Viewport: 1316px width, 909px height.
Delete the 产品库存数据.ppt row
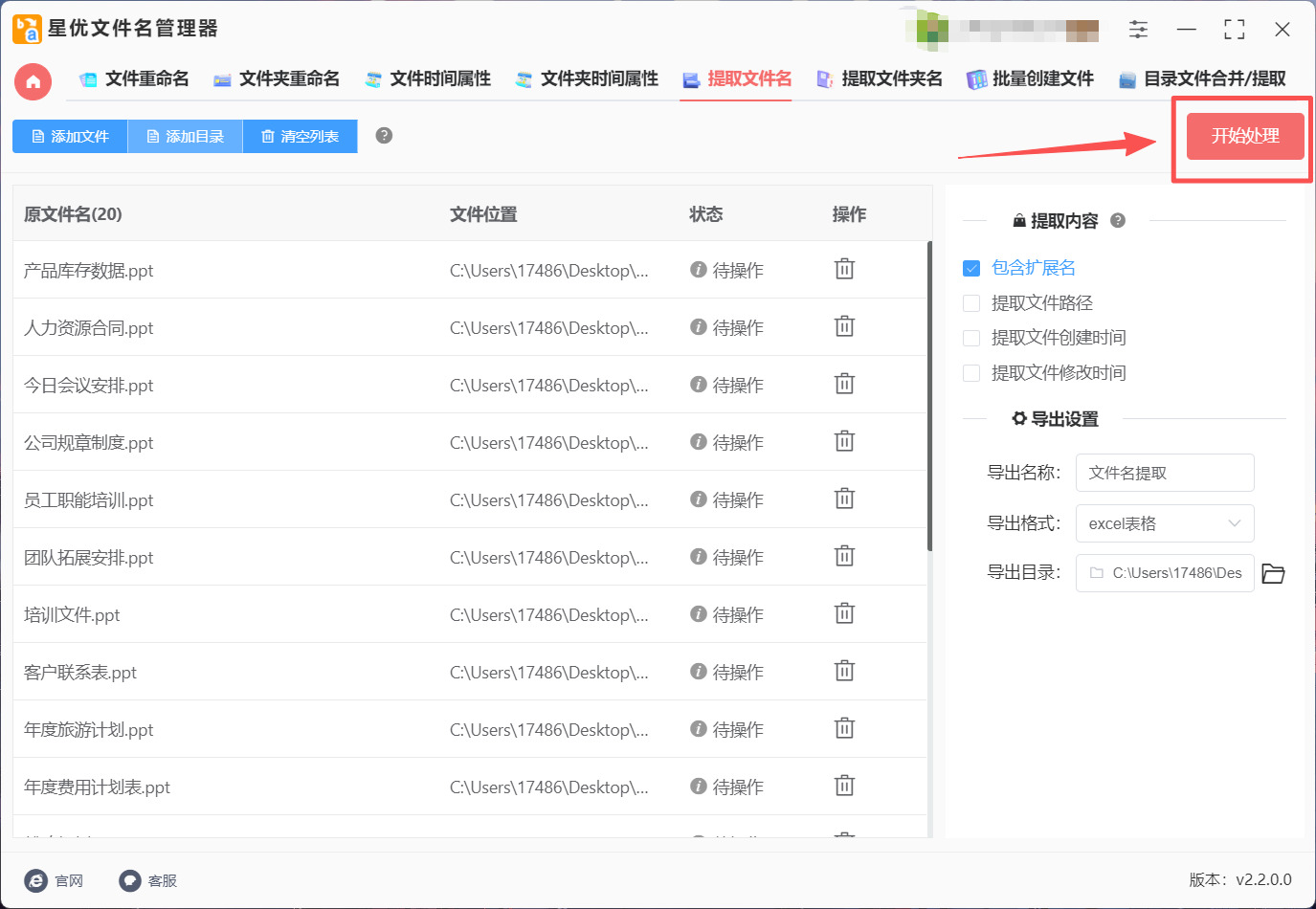844,269
